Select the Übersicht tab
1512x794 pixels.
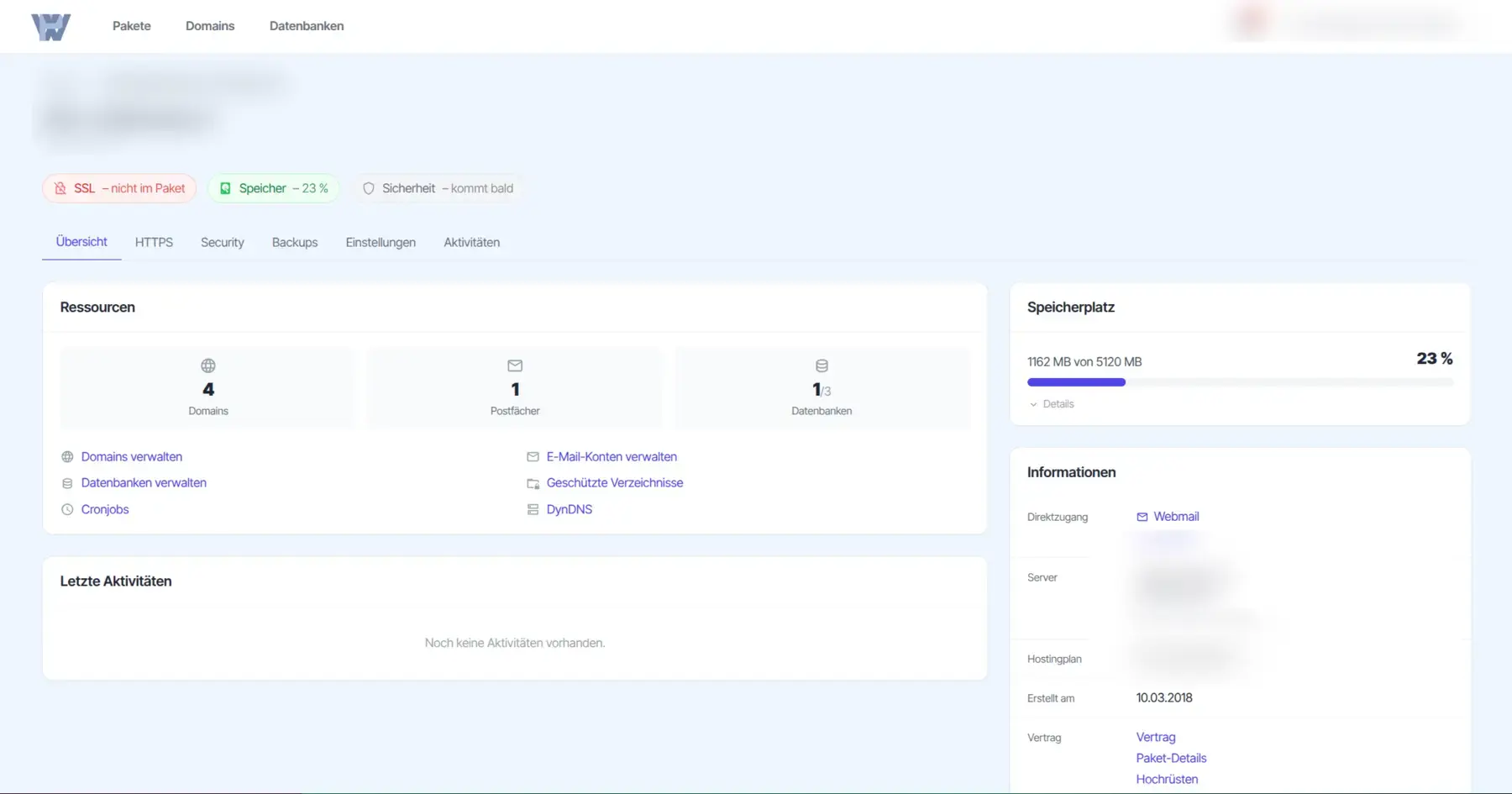[x=81, y=242]
